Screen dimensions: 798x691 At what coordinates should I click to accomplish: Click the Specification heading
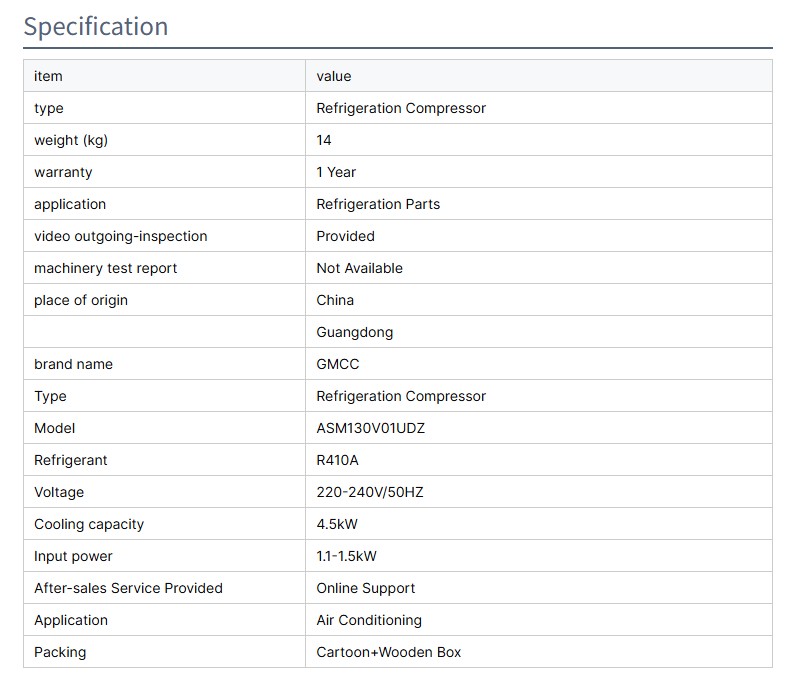[x=96, y=26]
